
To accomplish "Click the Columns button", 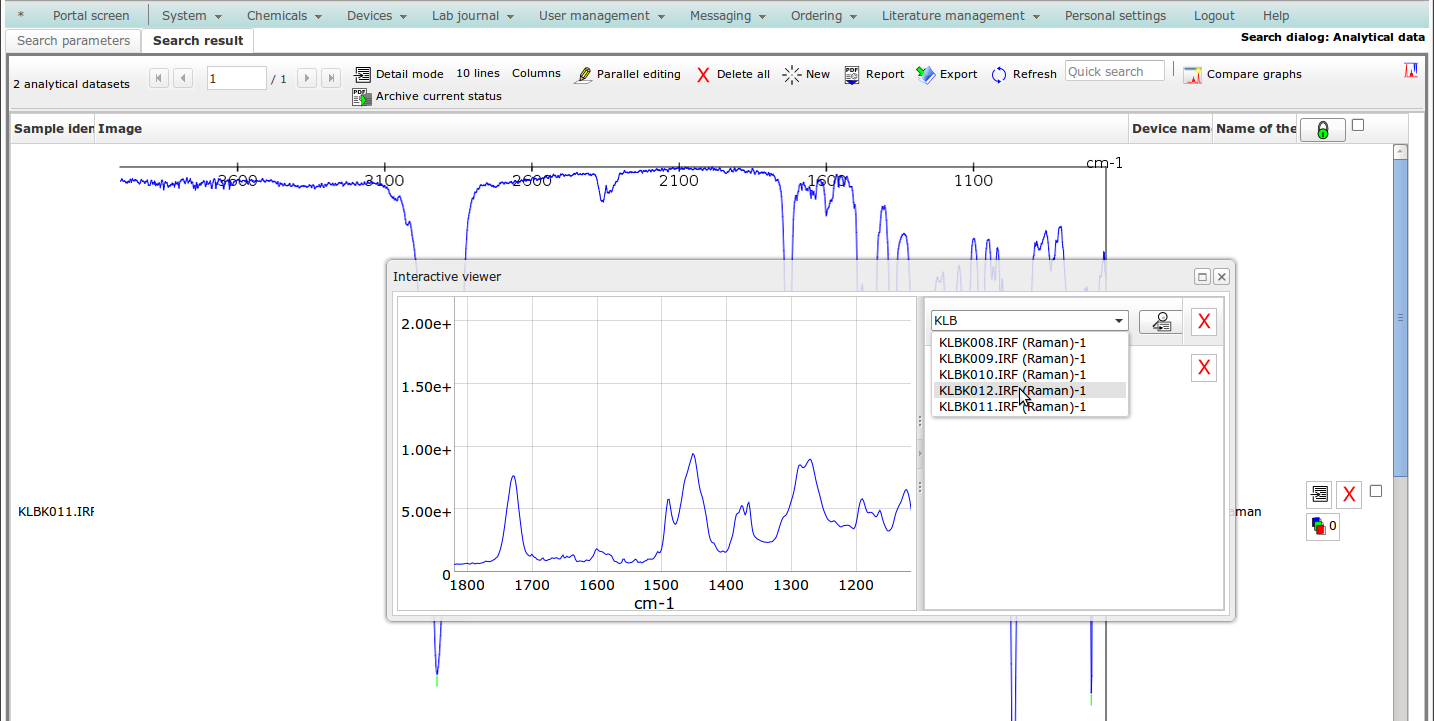I will point(536,74).
